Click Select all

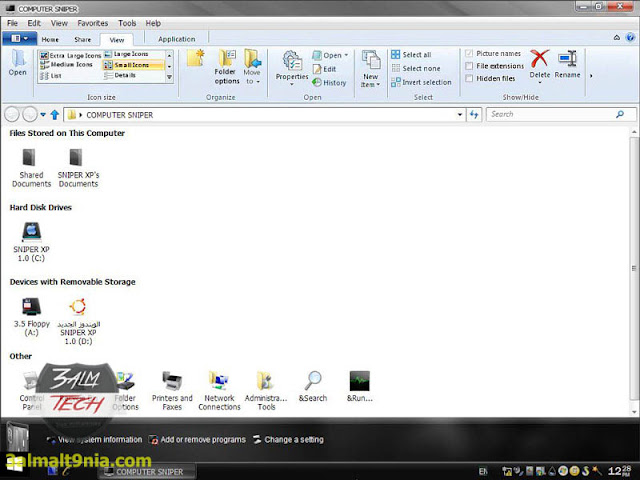(x=411, y=54)
